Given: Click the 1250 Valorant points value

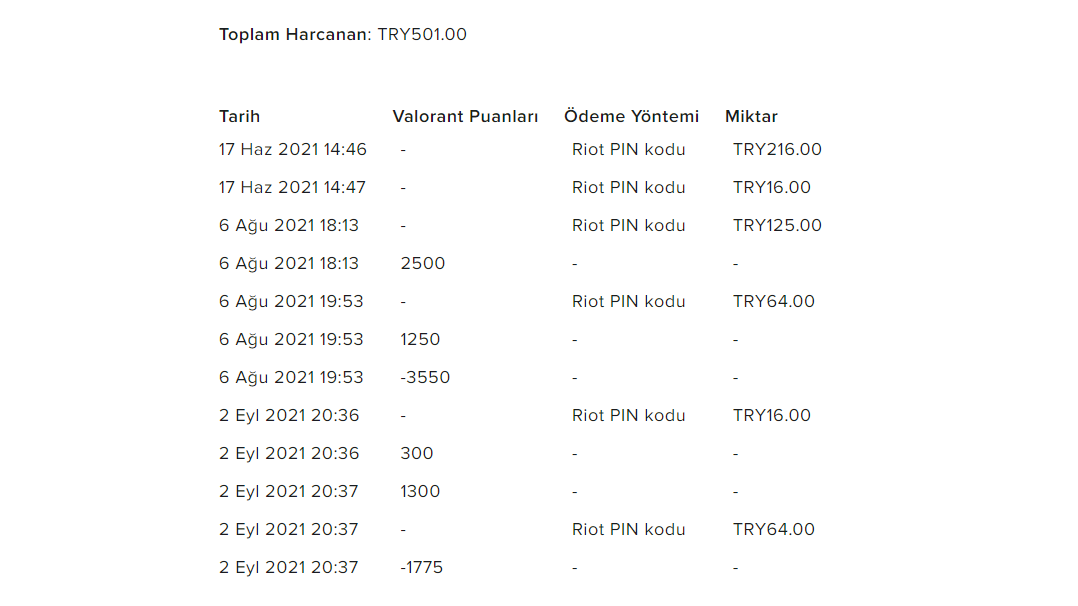Looking at the screenshot, I should (x=420, y=339).
